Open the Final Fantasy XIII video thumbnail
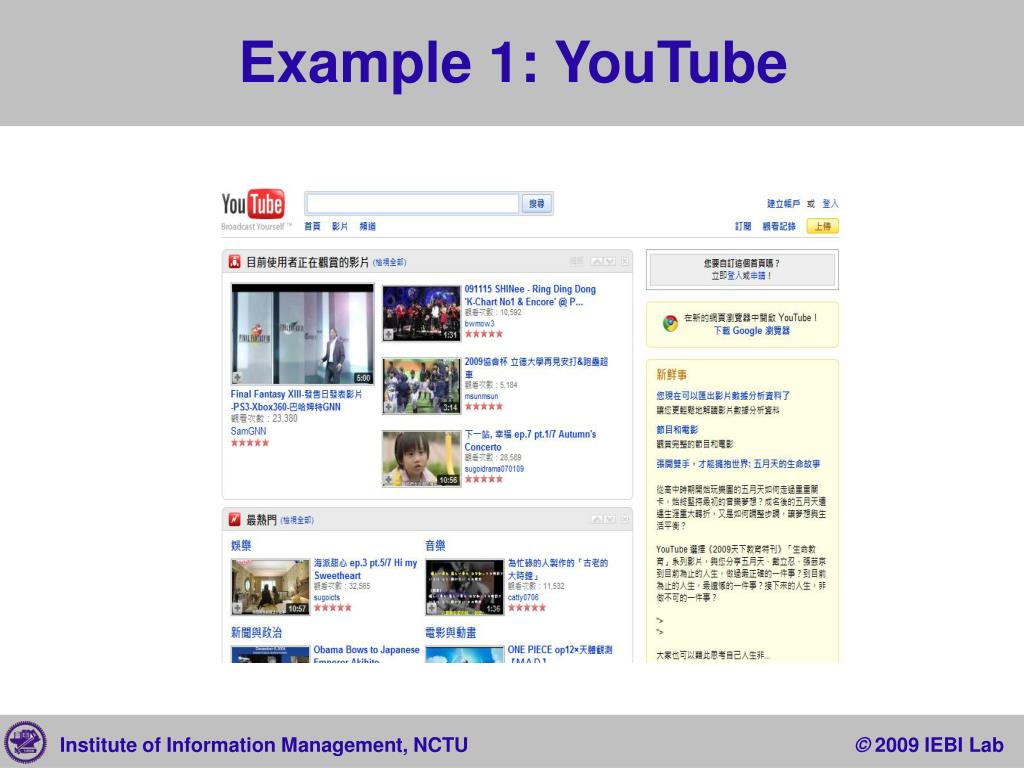The height and width of the screenshot is (768, 1024). coord(302,334)
